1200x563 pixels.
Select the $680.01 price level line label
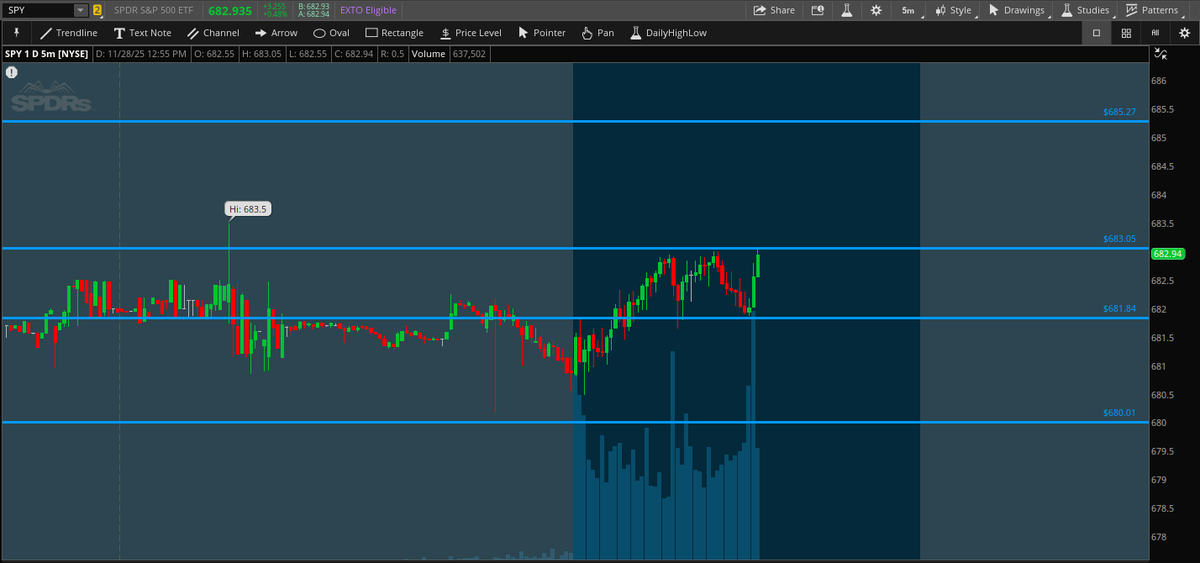tap(1120, 413)
